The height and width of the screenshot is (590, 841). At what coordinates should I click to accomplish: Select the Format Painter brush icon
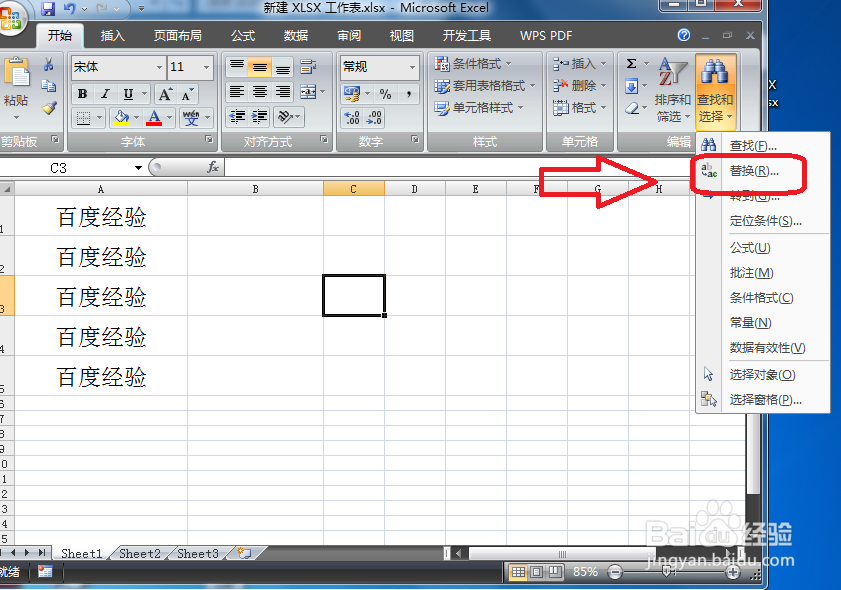pos(49,108)
